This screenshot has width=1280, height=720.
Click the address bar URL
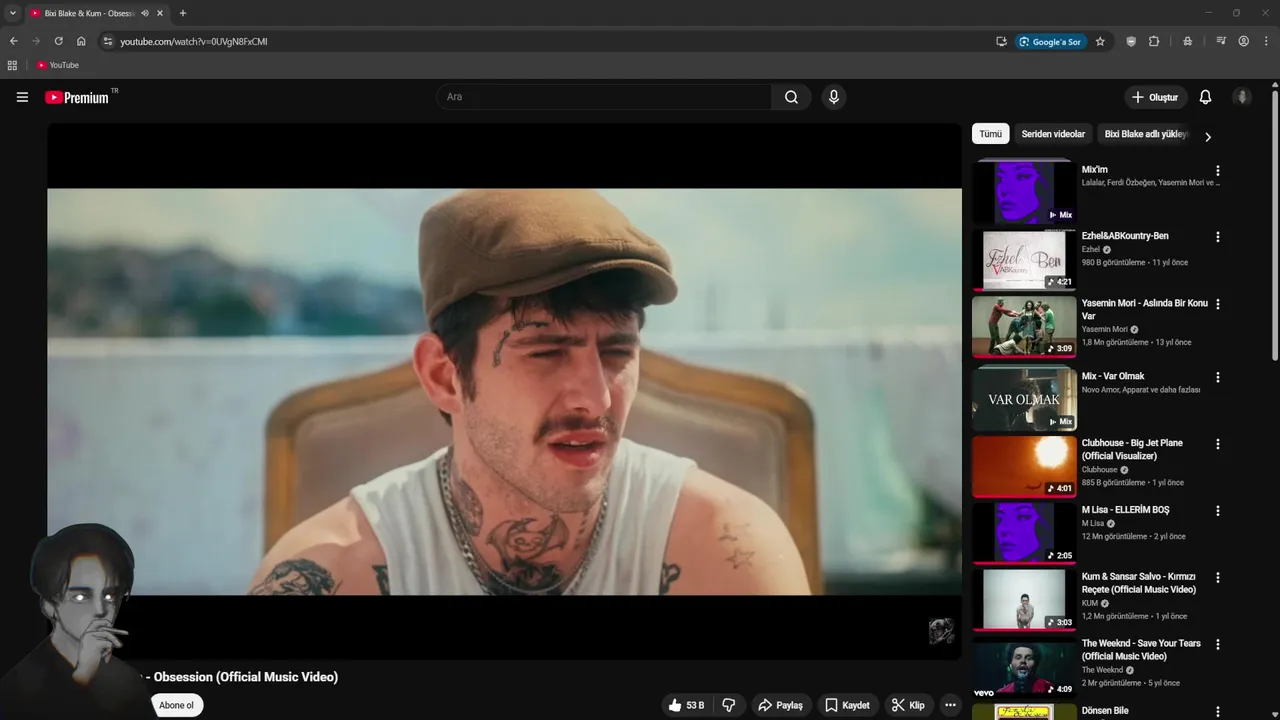click(x=193, y=41)
